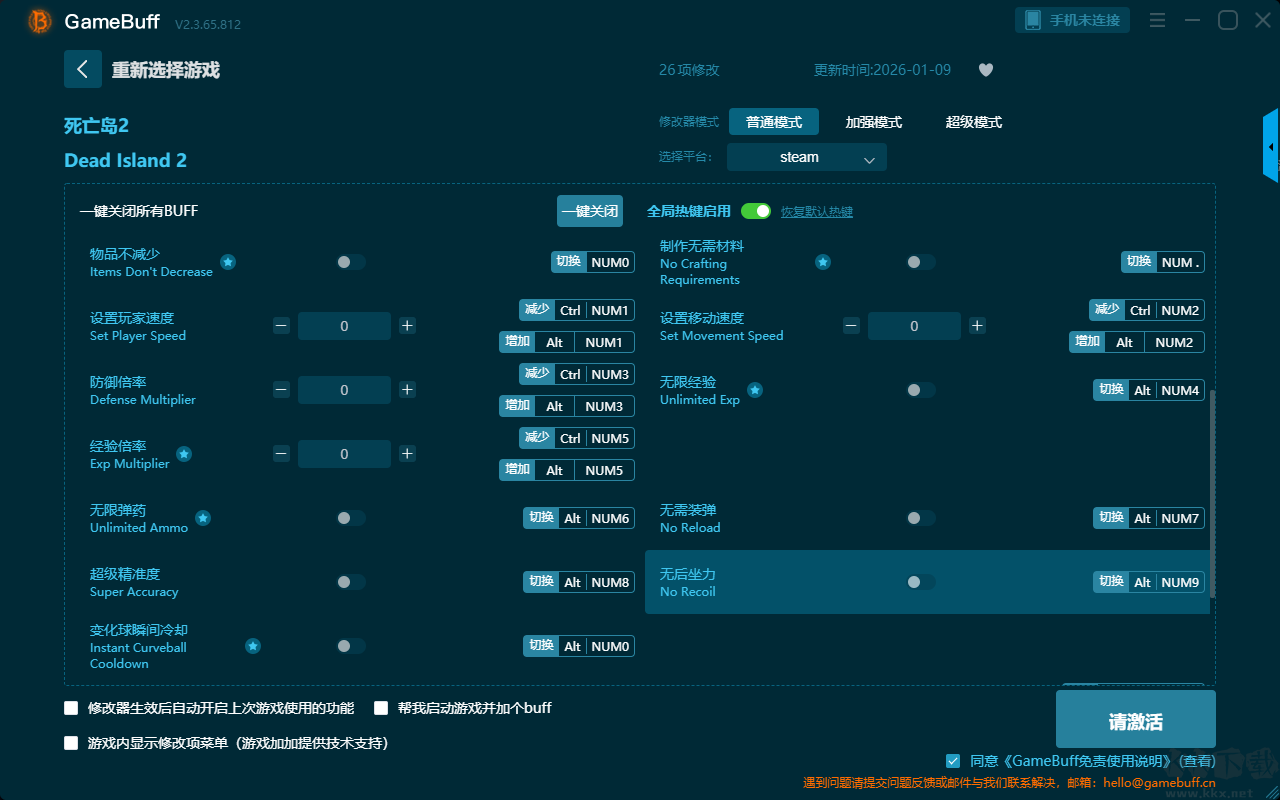Screen dimensions: 1280x800
Task: Toggle global hotkey enable switch
Action: coord(756,211)
